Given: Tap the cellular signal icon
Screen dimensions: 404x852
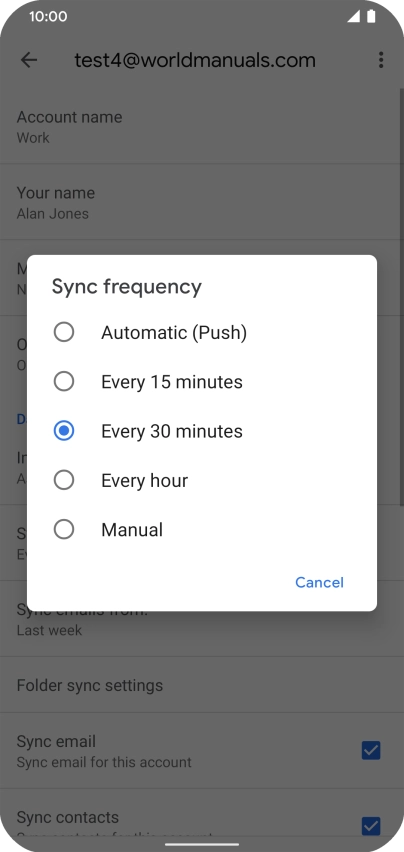Looking at the screenshot, I should click(354, 16).
